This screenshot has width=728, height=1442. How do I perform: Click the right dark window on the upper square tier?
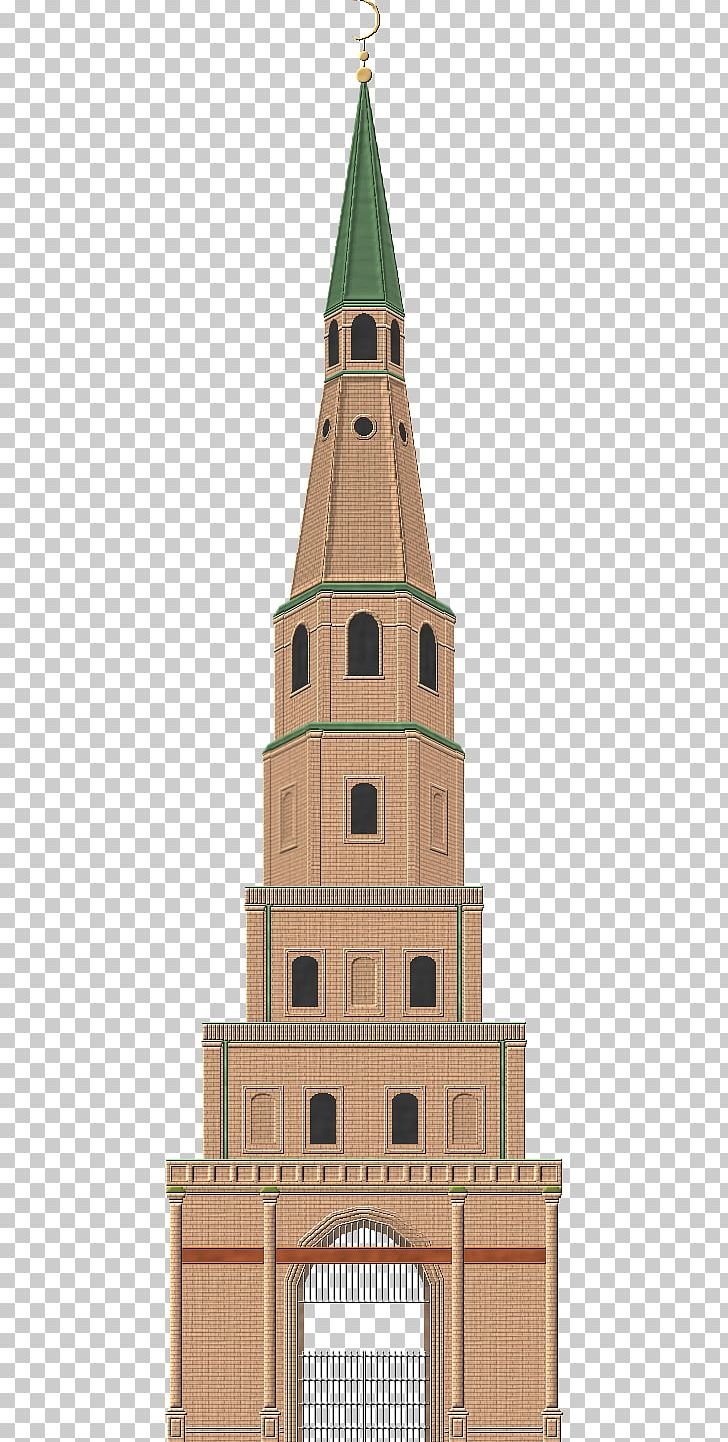tap(422, 982)
